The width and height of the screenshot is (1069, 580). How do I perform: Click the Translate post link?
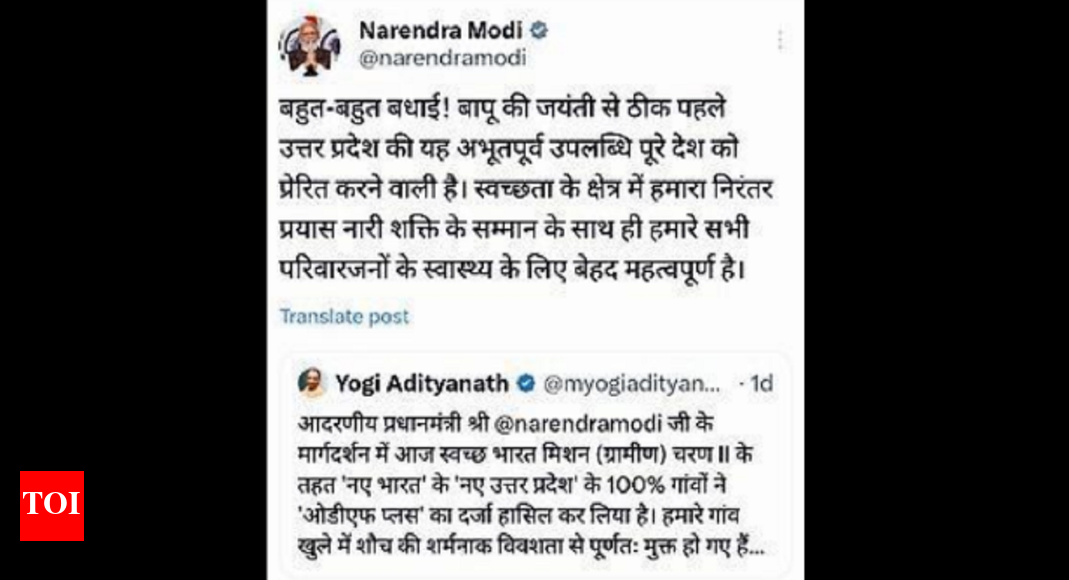click(x=344, y=316)
